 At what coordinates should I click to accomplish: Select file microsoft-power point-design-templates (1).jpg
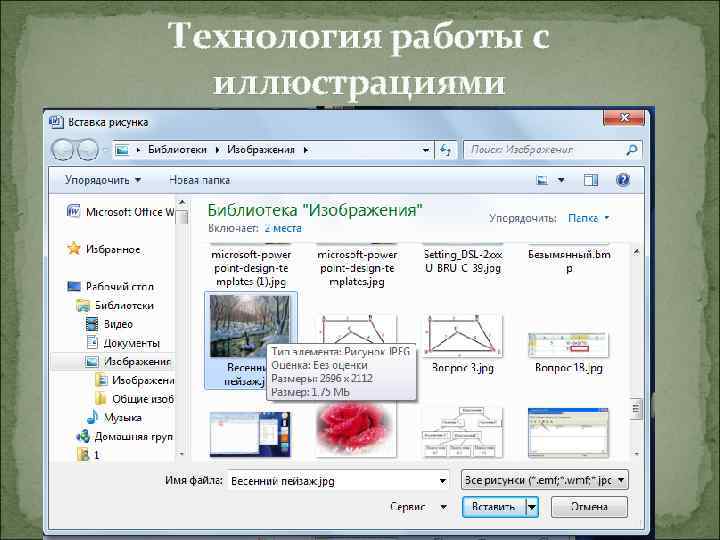pyautogui.click(x=251, y=268)
